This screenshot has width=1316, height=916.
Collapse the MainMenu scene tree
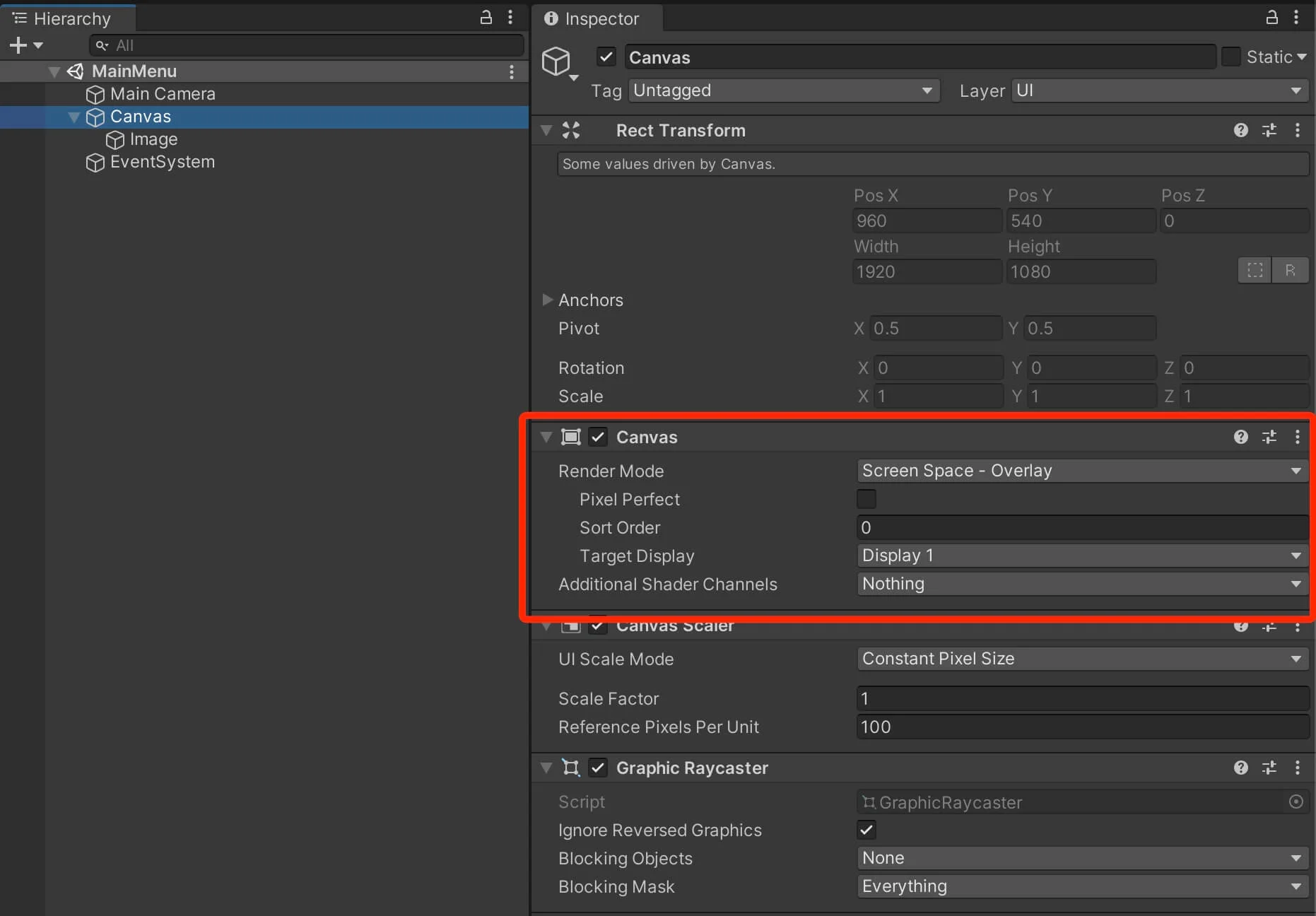tap(54, 71)
